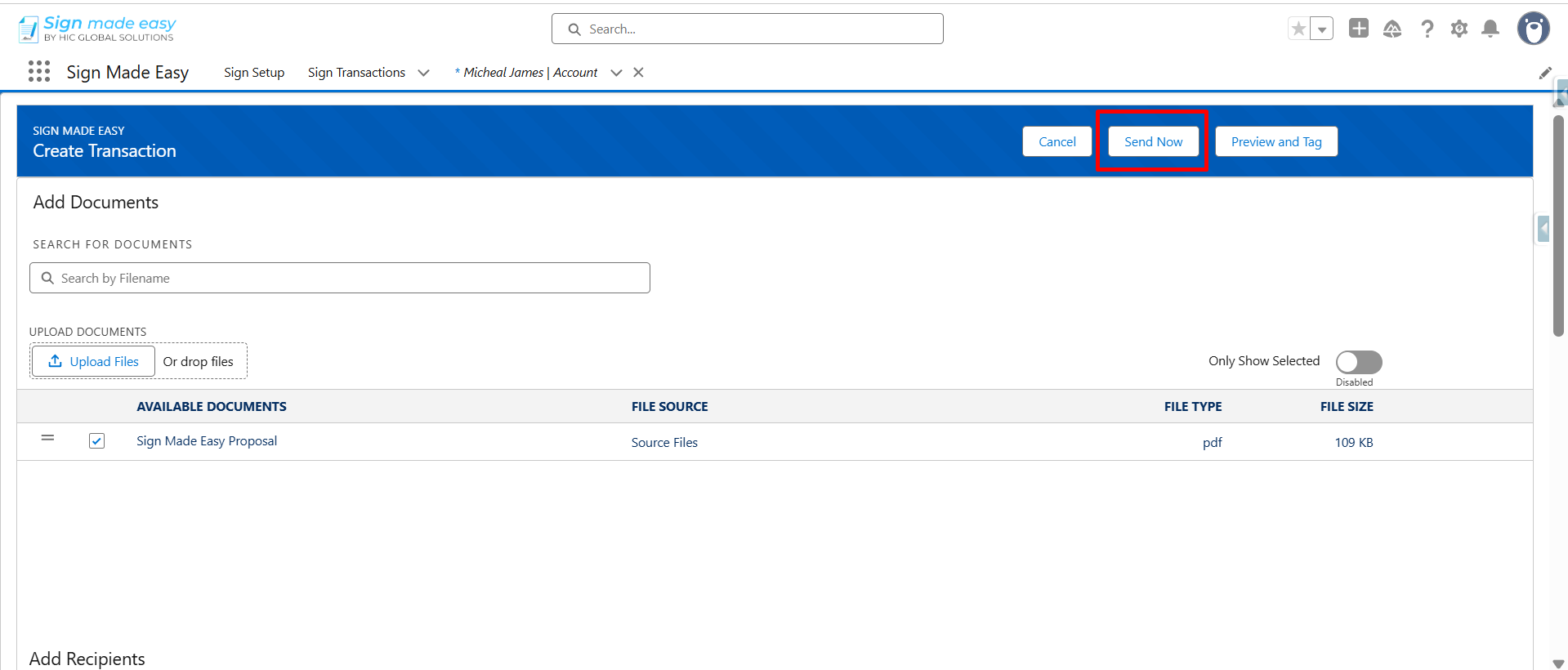Click the drag handle for Sign Made Easy Proposal
Viewport: 1568px width, 670px height.
tap(47, 439)
